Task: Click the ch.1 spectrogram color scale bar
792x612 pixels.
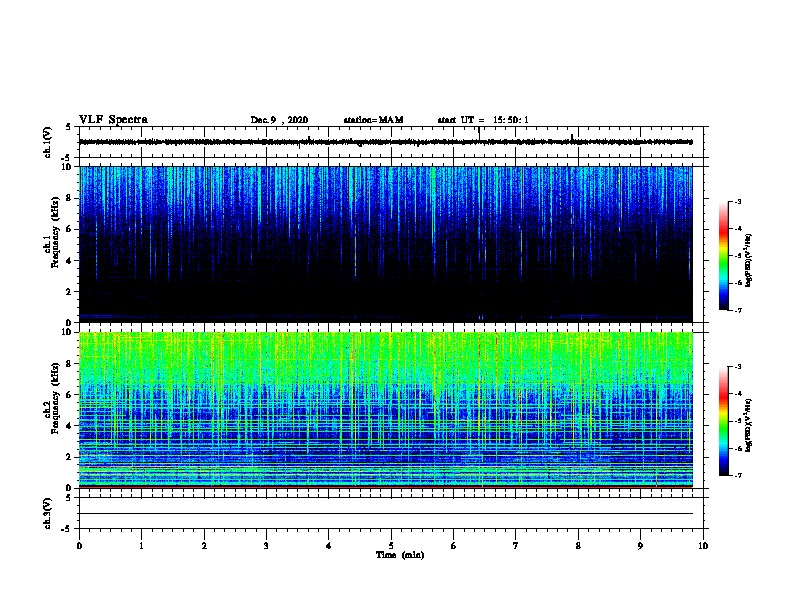Action: [724, 256]
